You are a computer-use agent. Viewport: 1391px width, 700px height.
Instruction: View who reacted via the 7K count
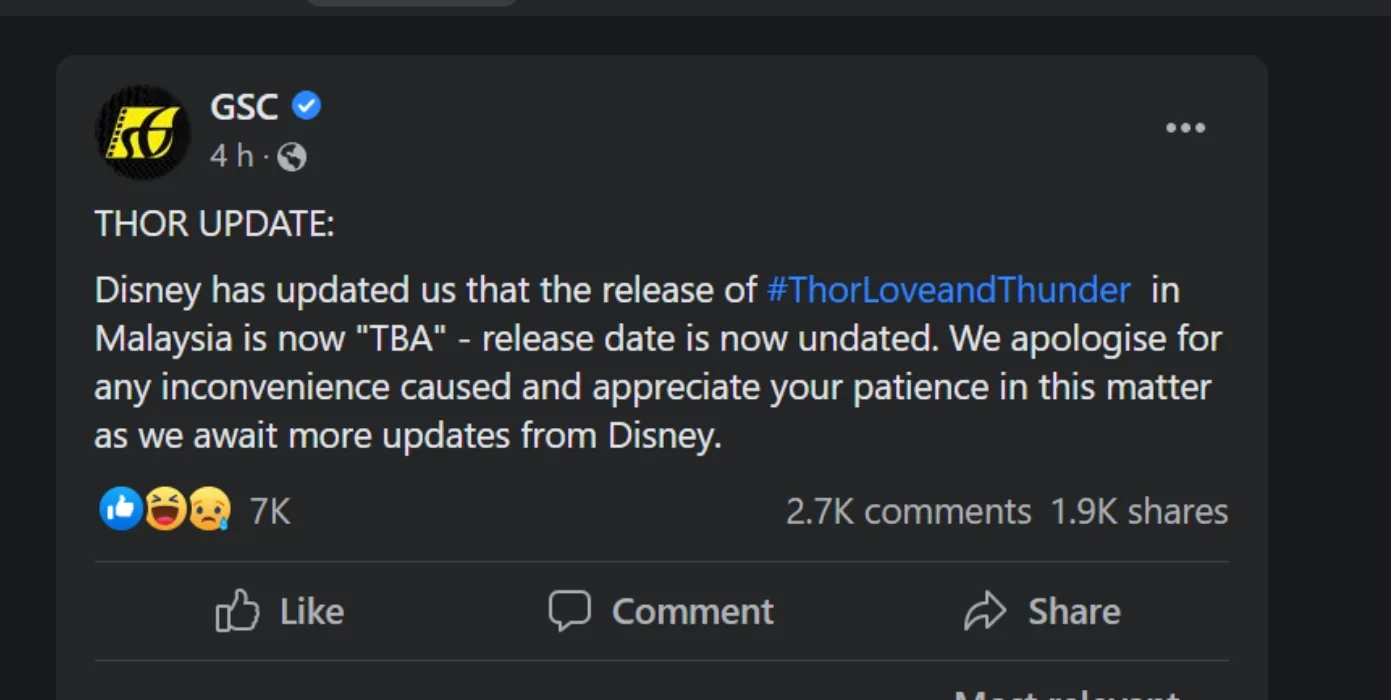269,512
